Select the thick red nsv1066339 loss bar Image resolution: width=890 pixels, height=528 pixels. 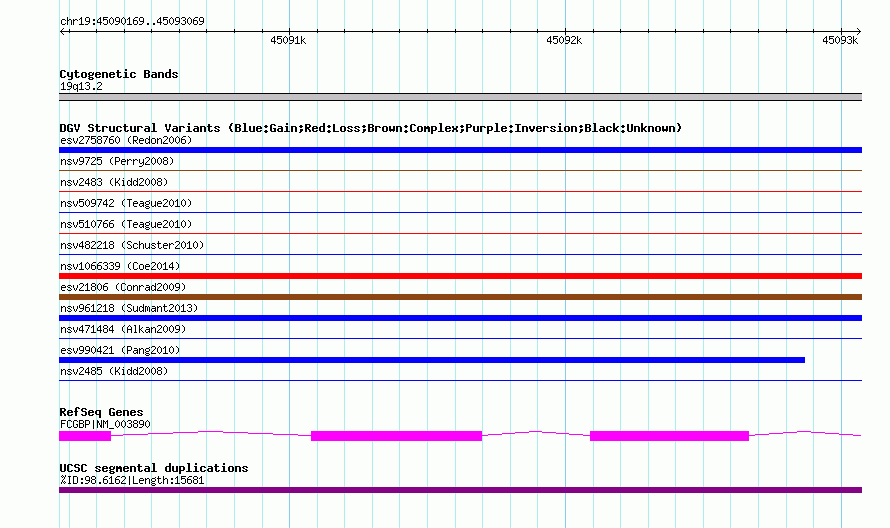coord(460,276)
